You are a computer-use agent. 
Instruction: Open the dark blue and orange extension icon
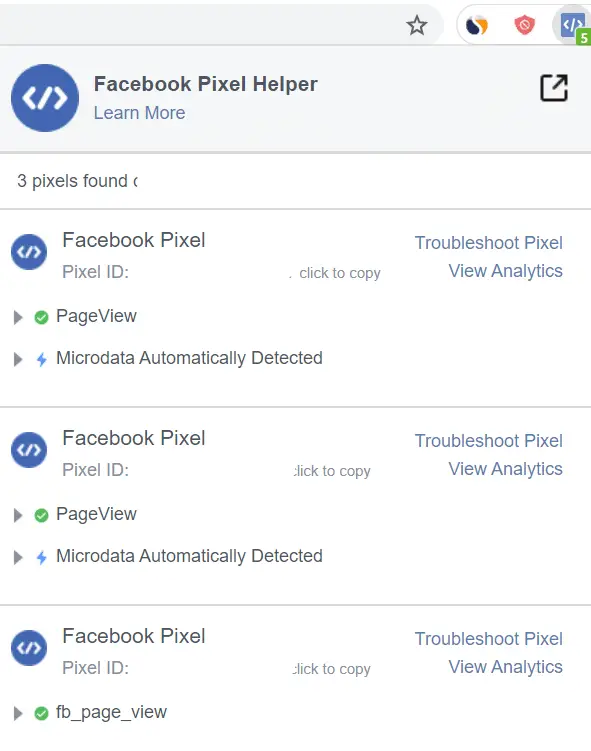pyautogui.click(x=477, y=25)
